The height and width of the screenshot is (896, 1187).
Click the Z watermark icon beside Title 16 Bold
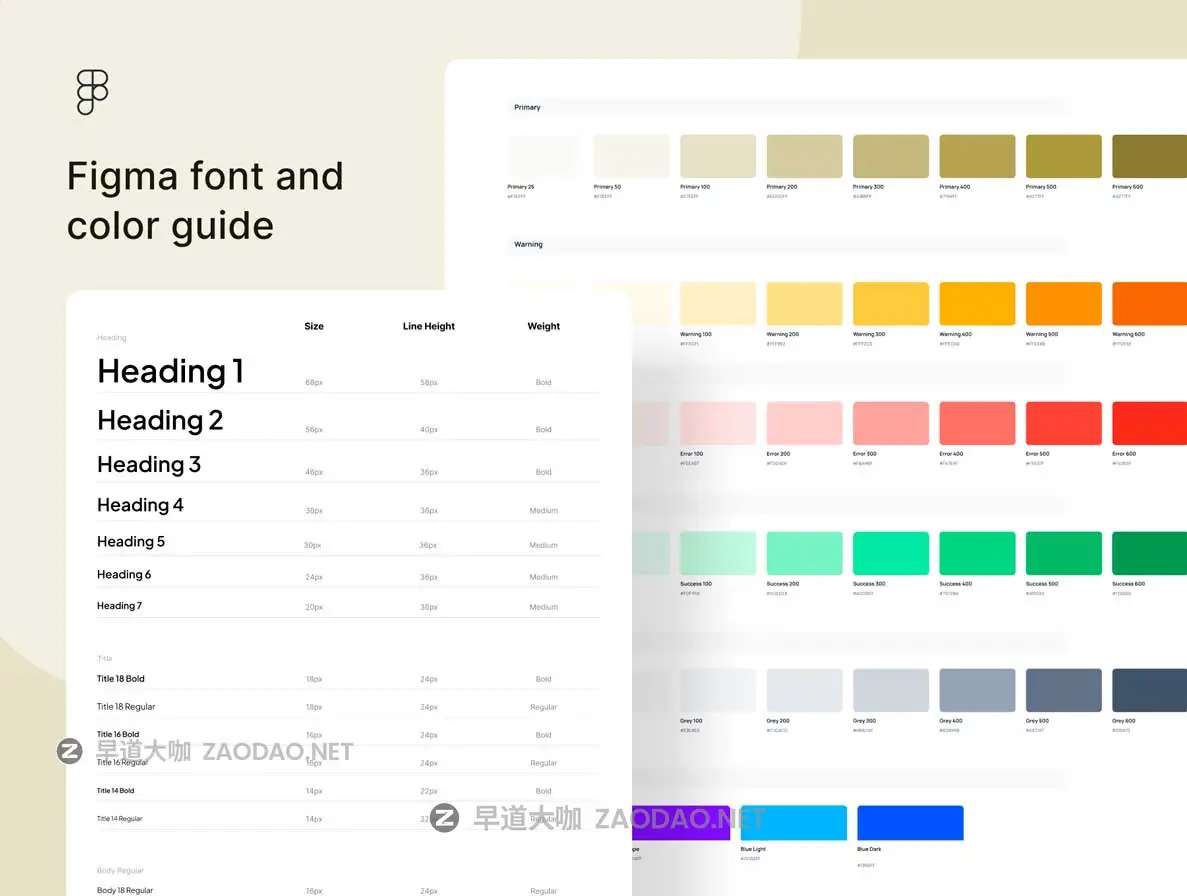(68, 750)
